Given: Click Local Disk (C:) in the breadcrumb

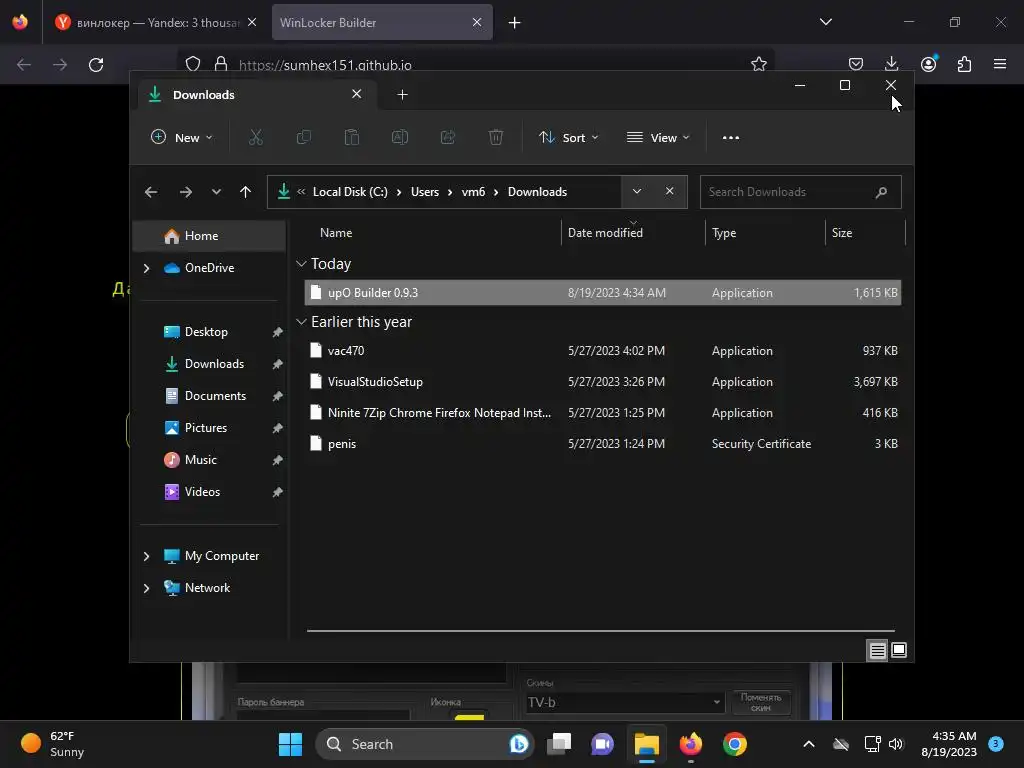Looking at the screenshot, I should [x=350, y=192].
